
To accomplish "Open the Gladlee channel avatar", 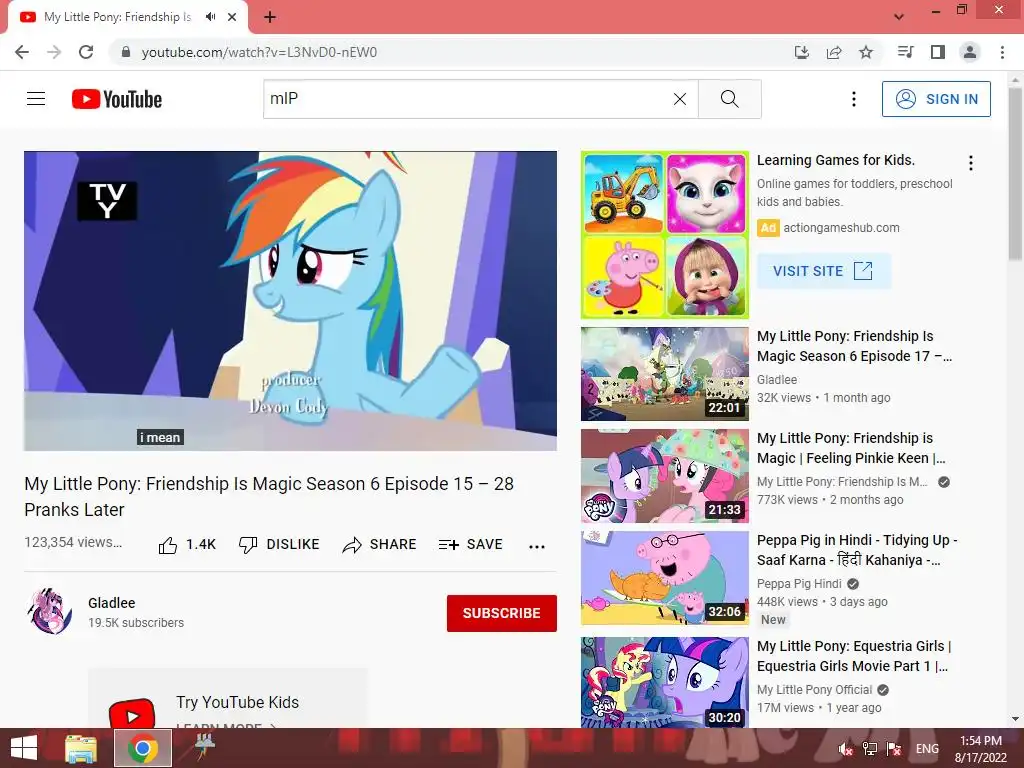I will 50,611.
